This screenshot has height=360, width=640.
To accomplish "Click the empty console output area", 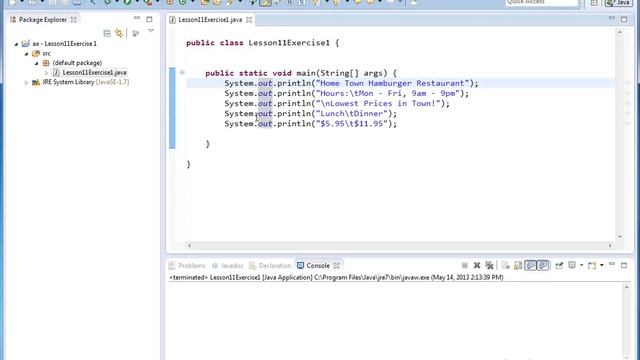I will [394, 321].
